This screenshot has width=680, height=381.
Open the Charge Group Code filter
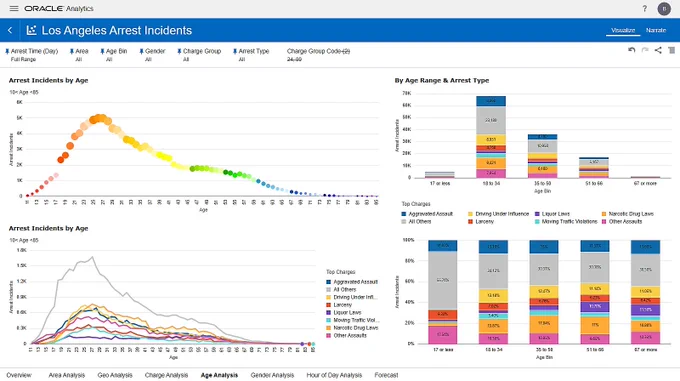pyautogui.click(x=318, y=55)
